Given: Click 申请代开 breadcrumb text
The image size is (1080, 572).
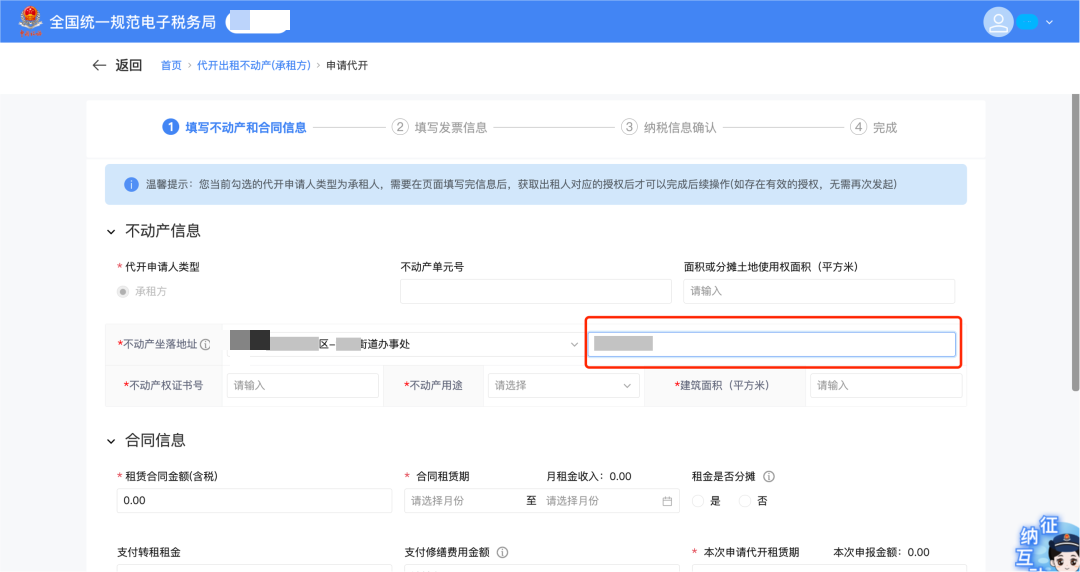Looking at the screenshot, I should 346,65.
